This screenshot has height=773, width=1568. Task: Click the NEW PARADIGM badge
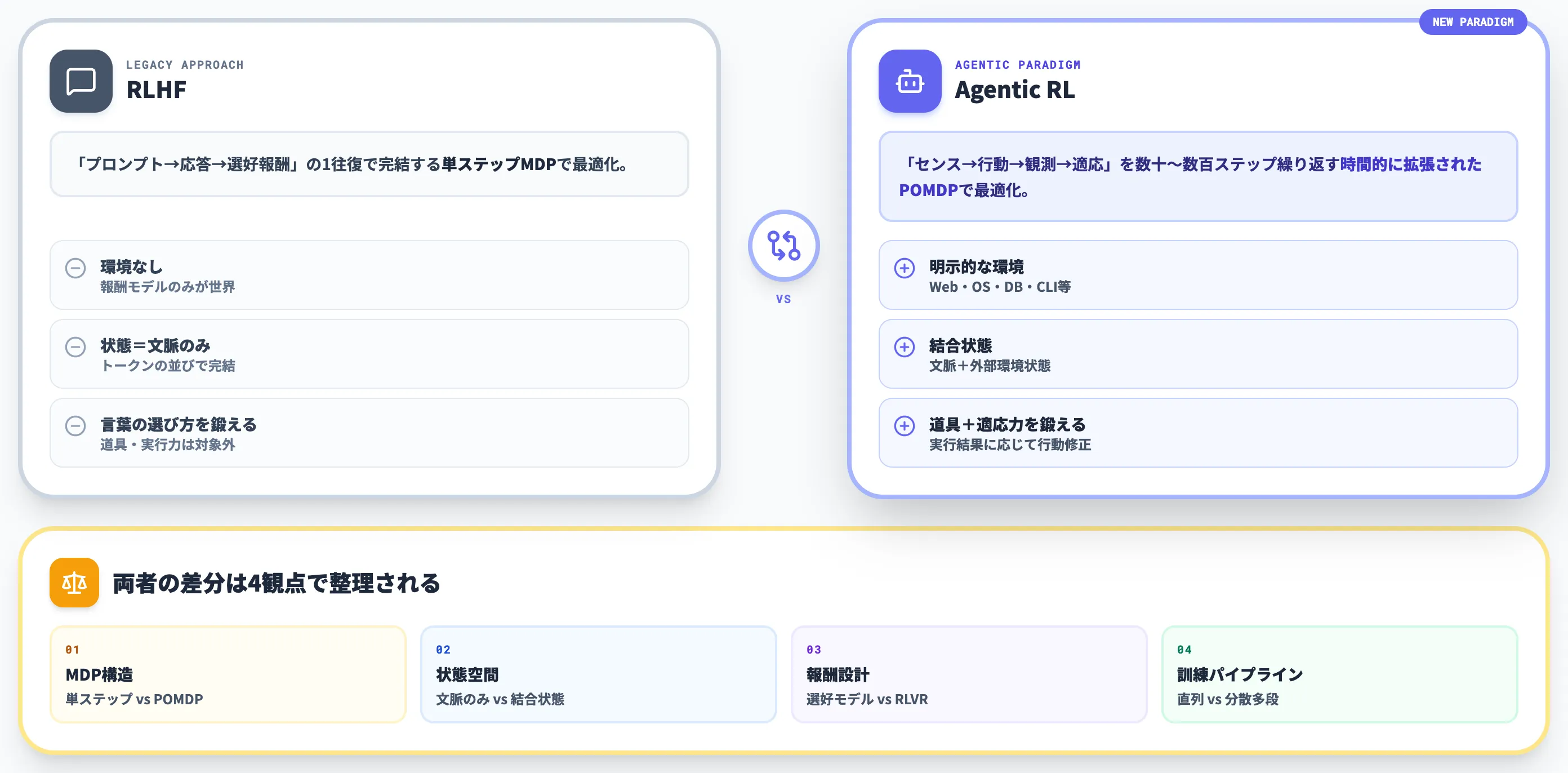coord(1472,22)
